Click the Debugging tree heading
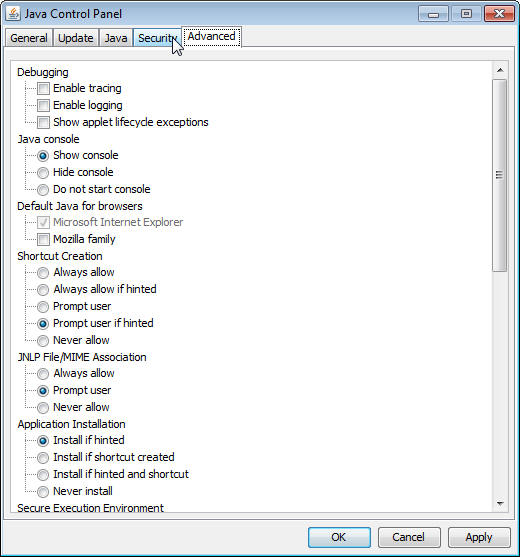 [43, 72]
